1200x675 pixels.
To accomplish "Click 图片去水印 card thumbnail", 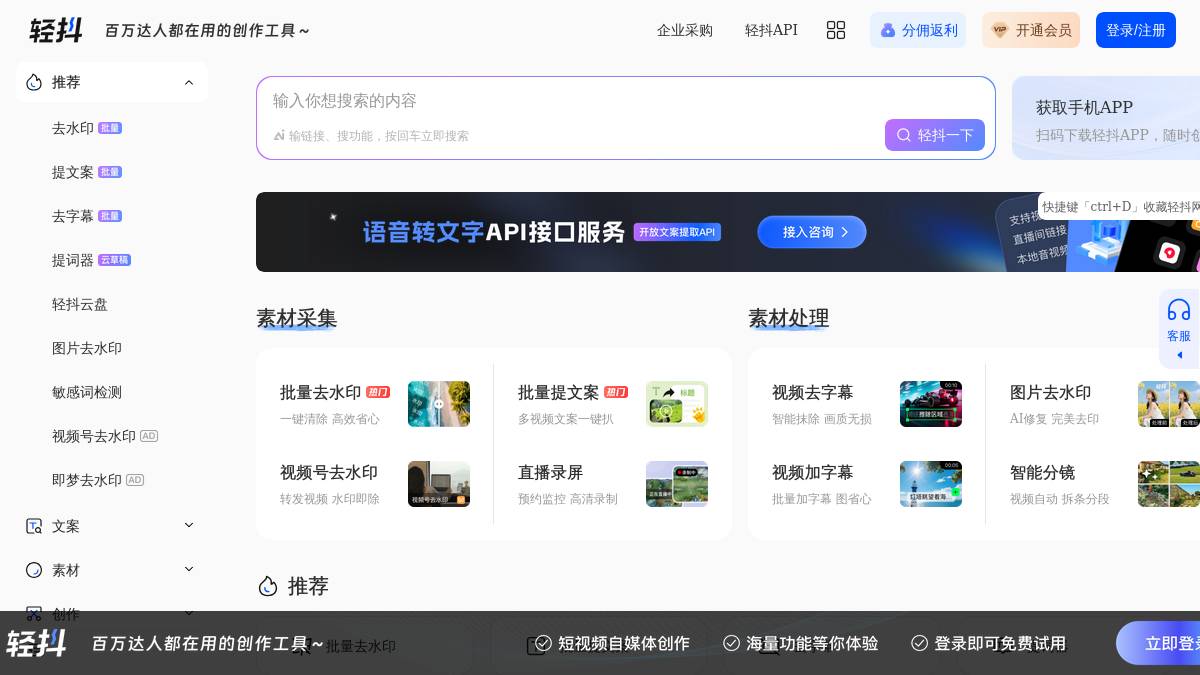I will point(1169,404).
